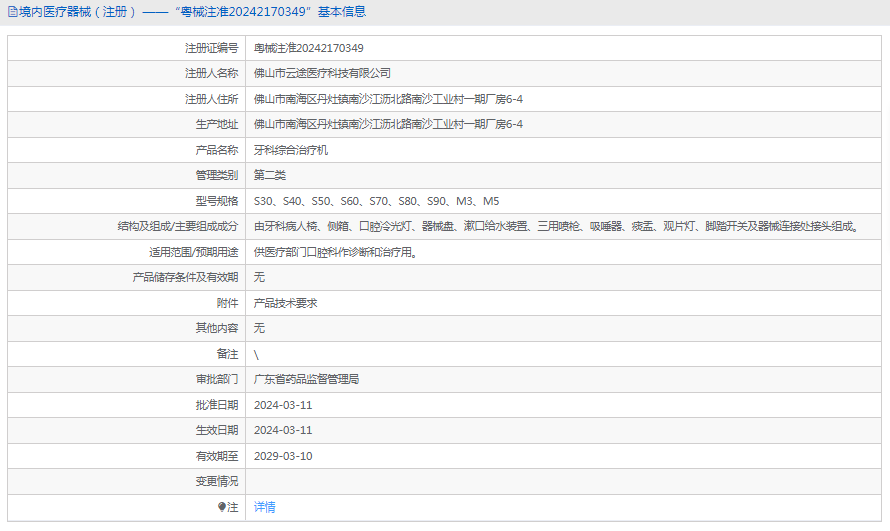The height and width of the screenshot is (531, 890).
Task: Click the 适用范围/预期用途 description text
Action: (x=336, y=252)
